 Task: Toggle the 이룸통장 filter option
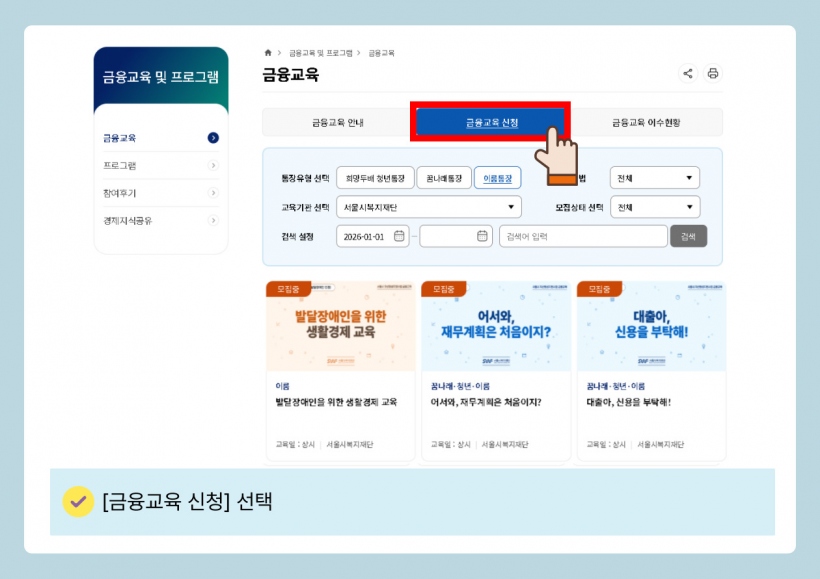[x=497, y=178]
